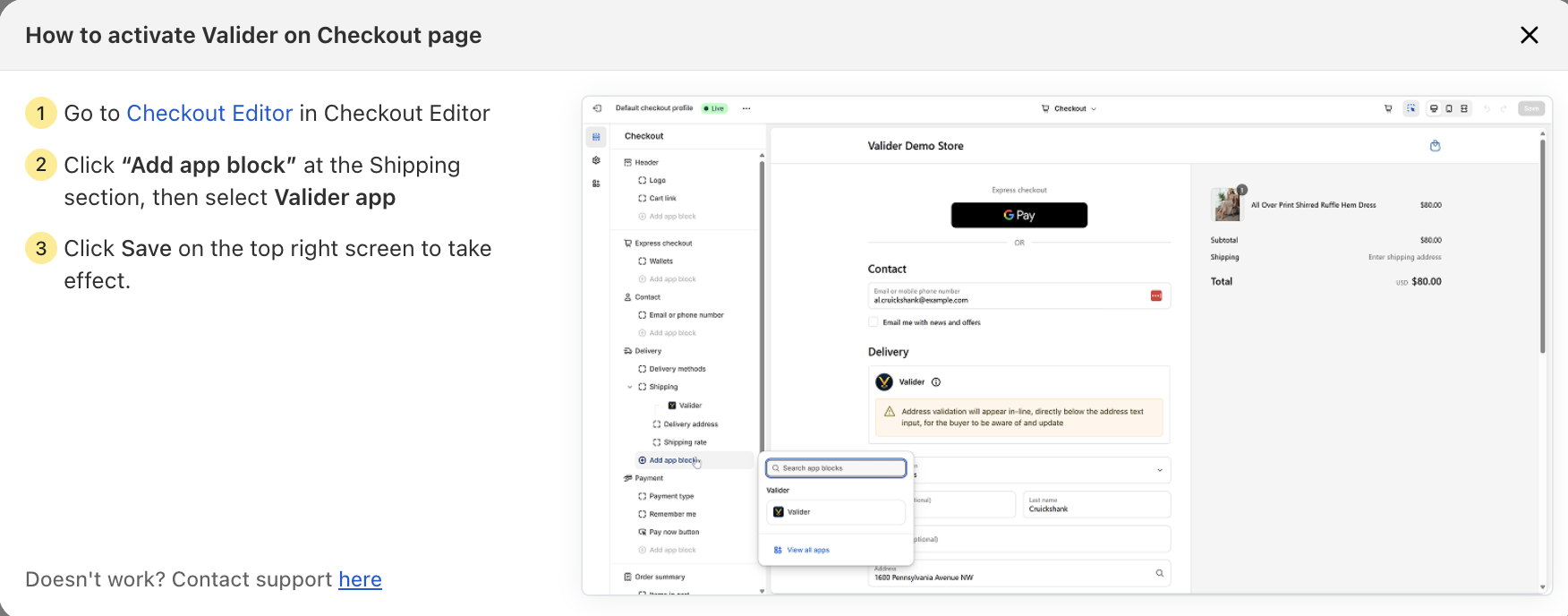Choose Valider in app blocks popup
This screenshot has height=616, width=1568.
click(x=836, y=512)
